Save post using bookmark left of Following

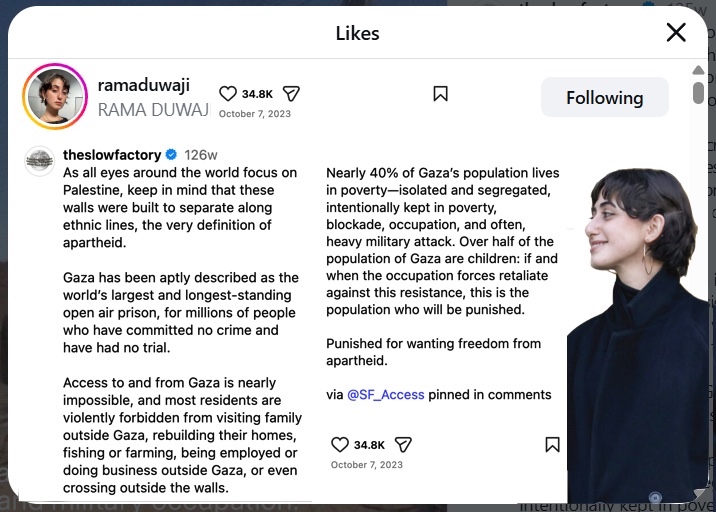(440, 94)
